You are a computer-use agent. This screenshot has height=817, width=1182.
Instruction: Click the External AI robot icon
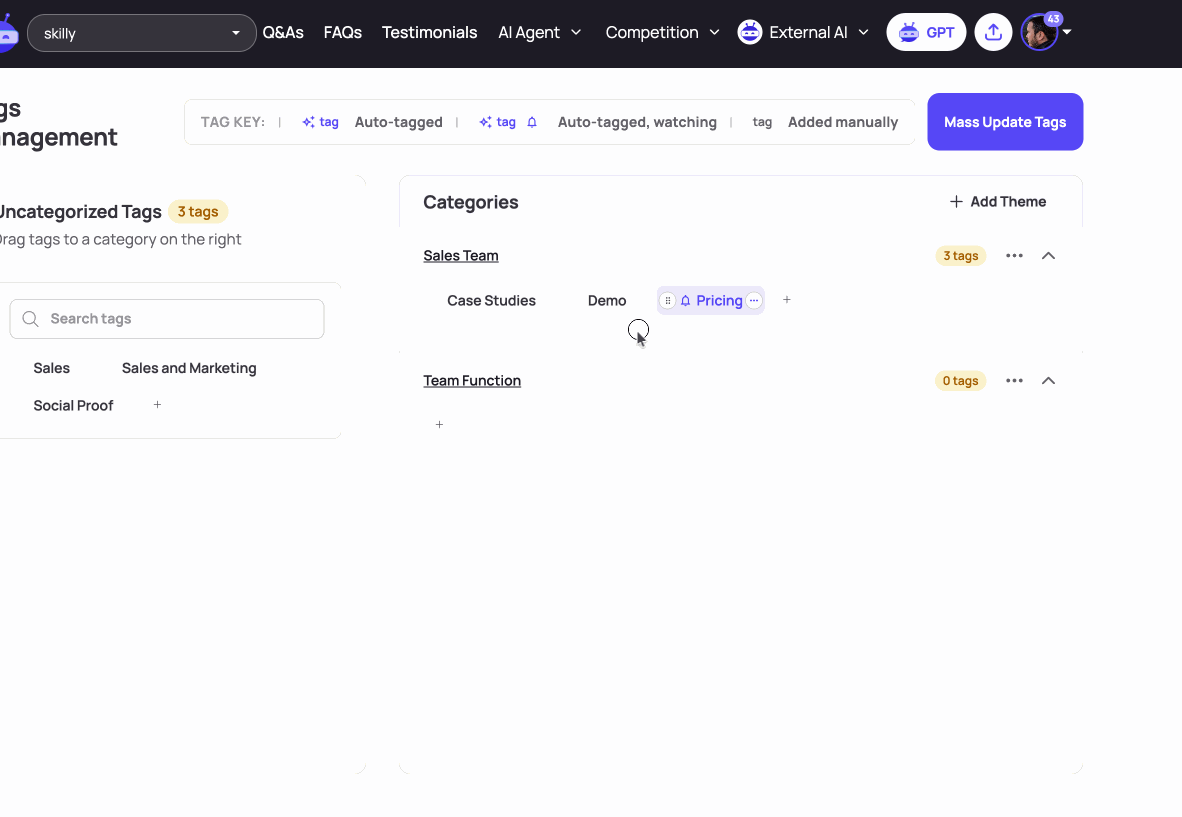tap(749, 32)
